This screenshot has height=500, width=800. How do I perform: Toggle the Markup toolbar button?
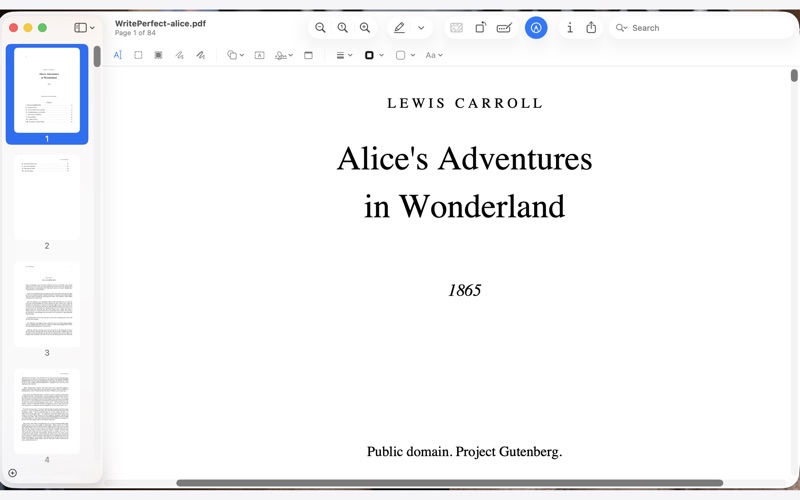point(536,28)
